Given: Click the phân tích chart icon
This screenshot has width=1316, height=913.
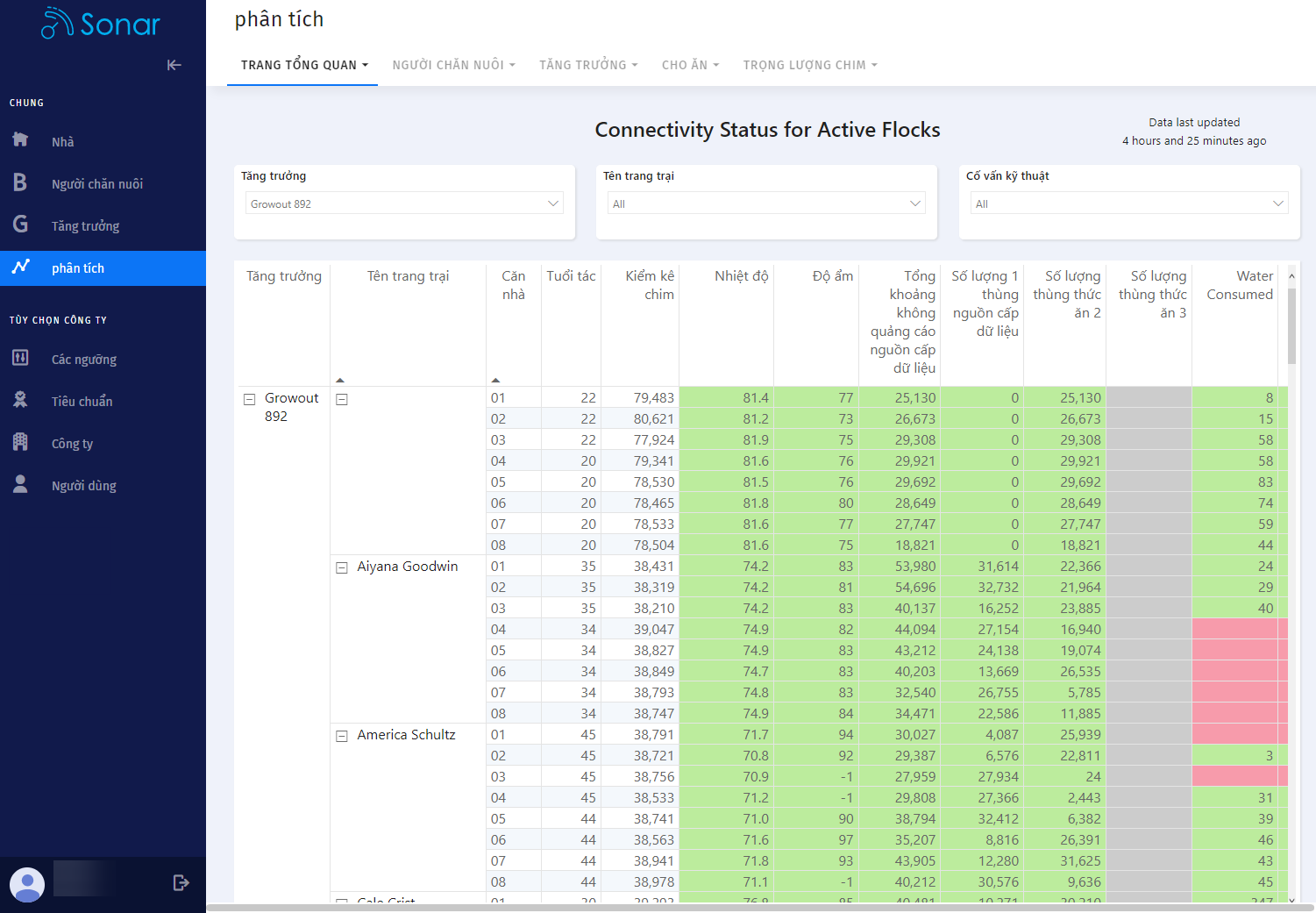Looking at the screenshot, I should click(20, 267).
